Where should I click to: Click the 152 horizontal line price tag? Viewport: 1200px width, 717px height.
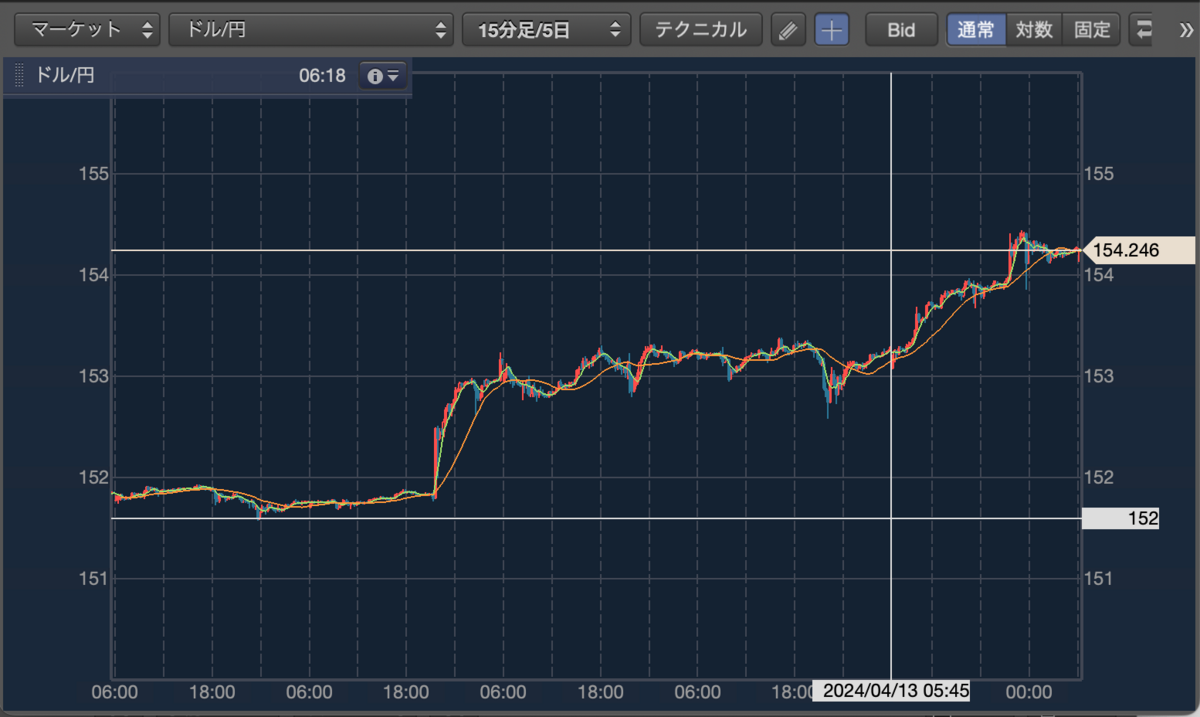pyautogui.click(x=1120, y=518)
